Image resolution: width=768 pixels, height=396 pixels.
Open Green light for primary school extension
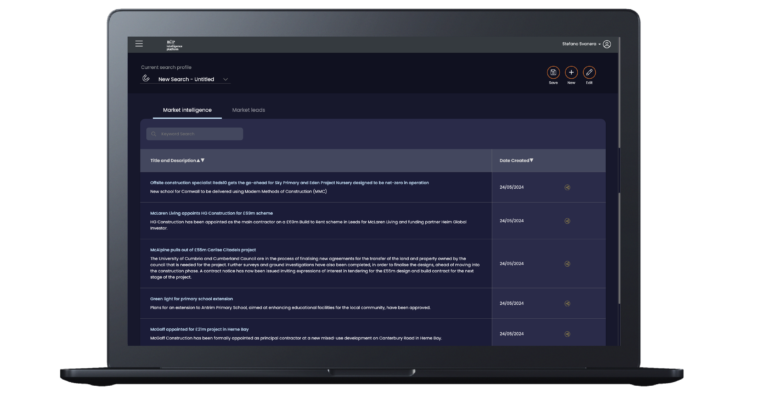pos(192,298)
